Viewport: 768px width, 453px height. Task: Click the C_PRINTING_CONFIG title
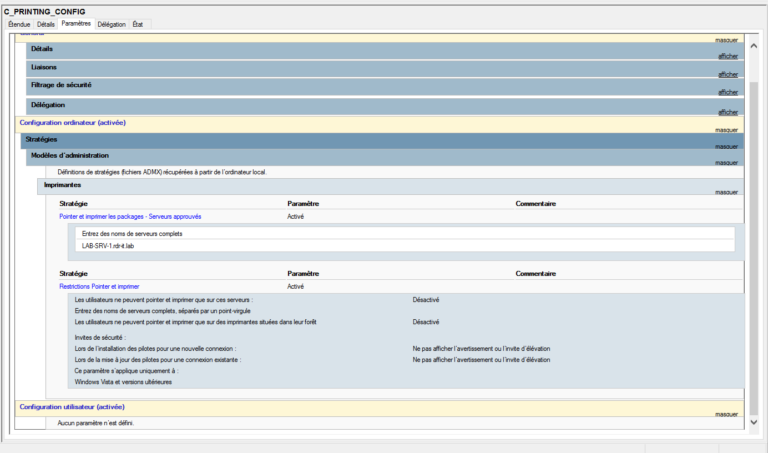point(45,11)
